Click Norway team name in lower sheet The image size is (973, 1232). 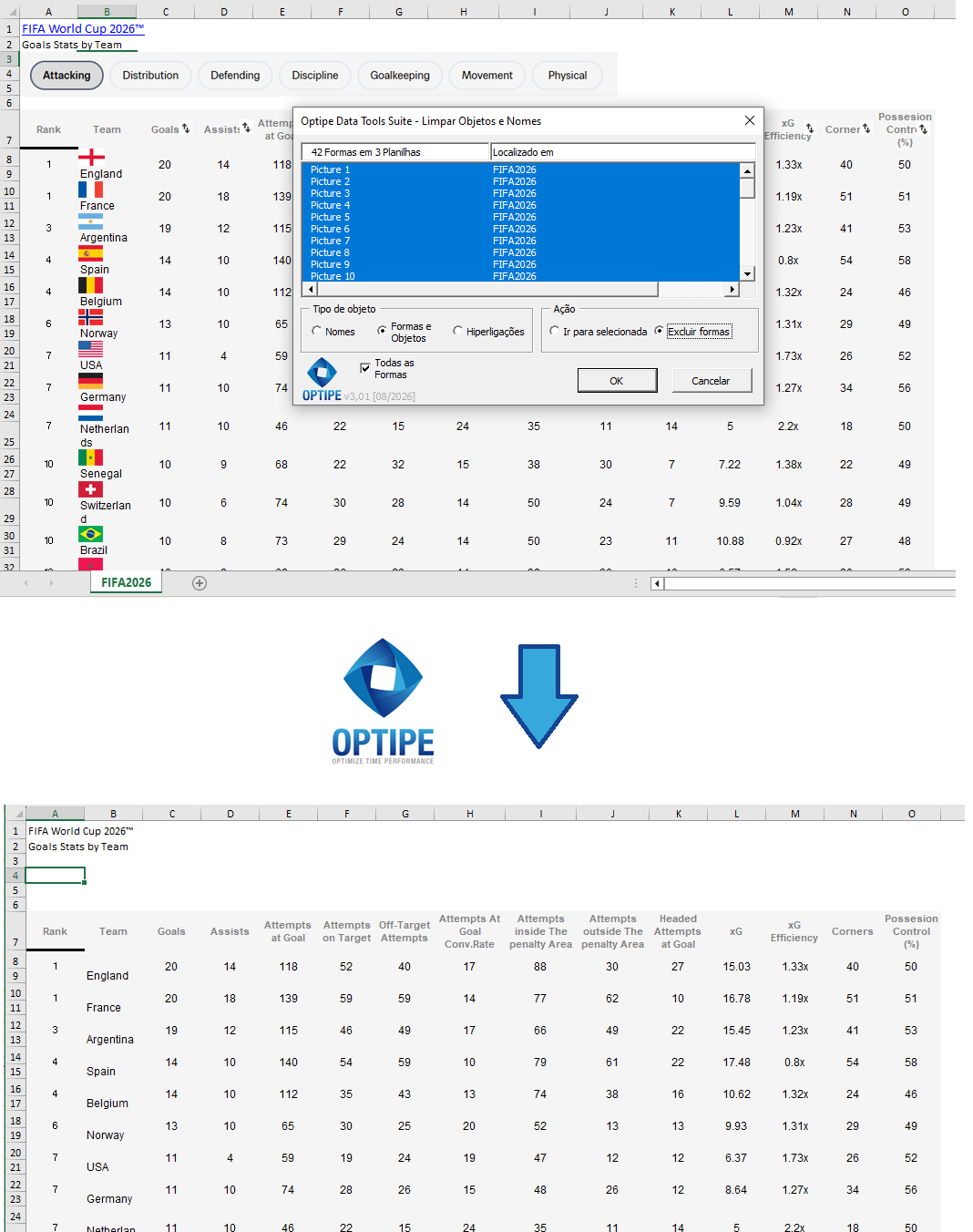coord(106,1135)
